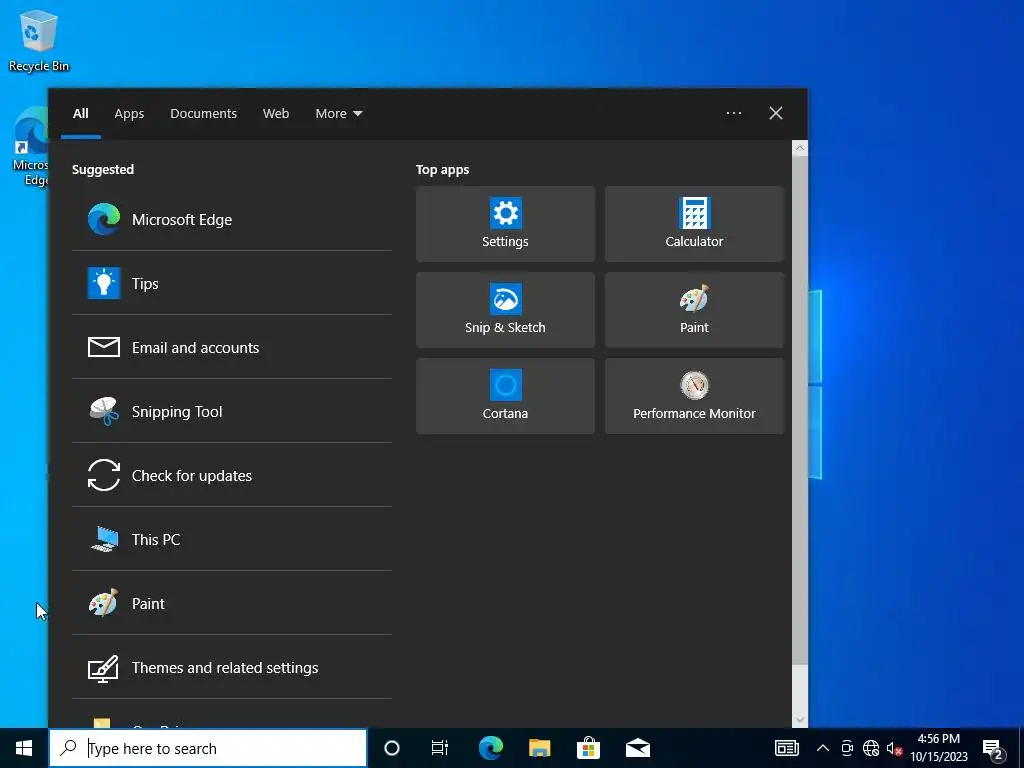
Task: Click the Meet Now tray icon
Action: 847,748
